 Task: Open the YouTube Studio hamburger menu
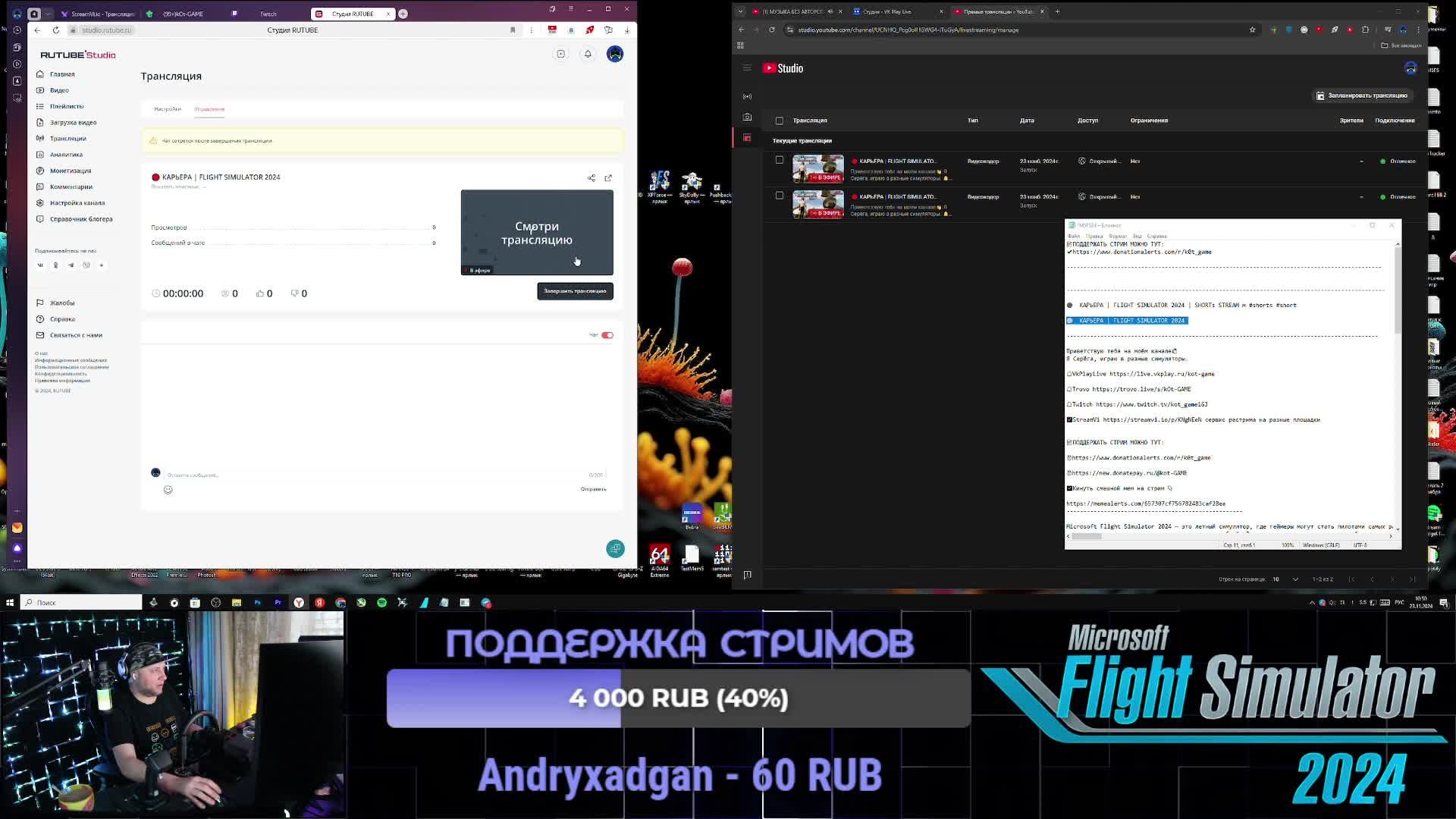tap(747, 68)
